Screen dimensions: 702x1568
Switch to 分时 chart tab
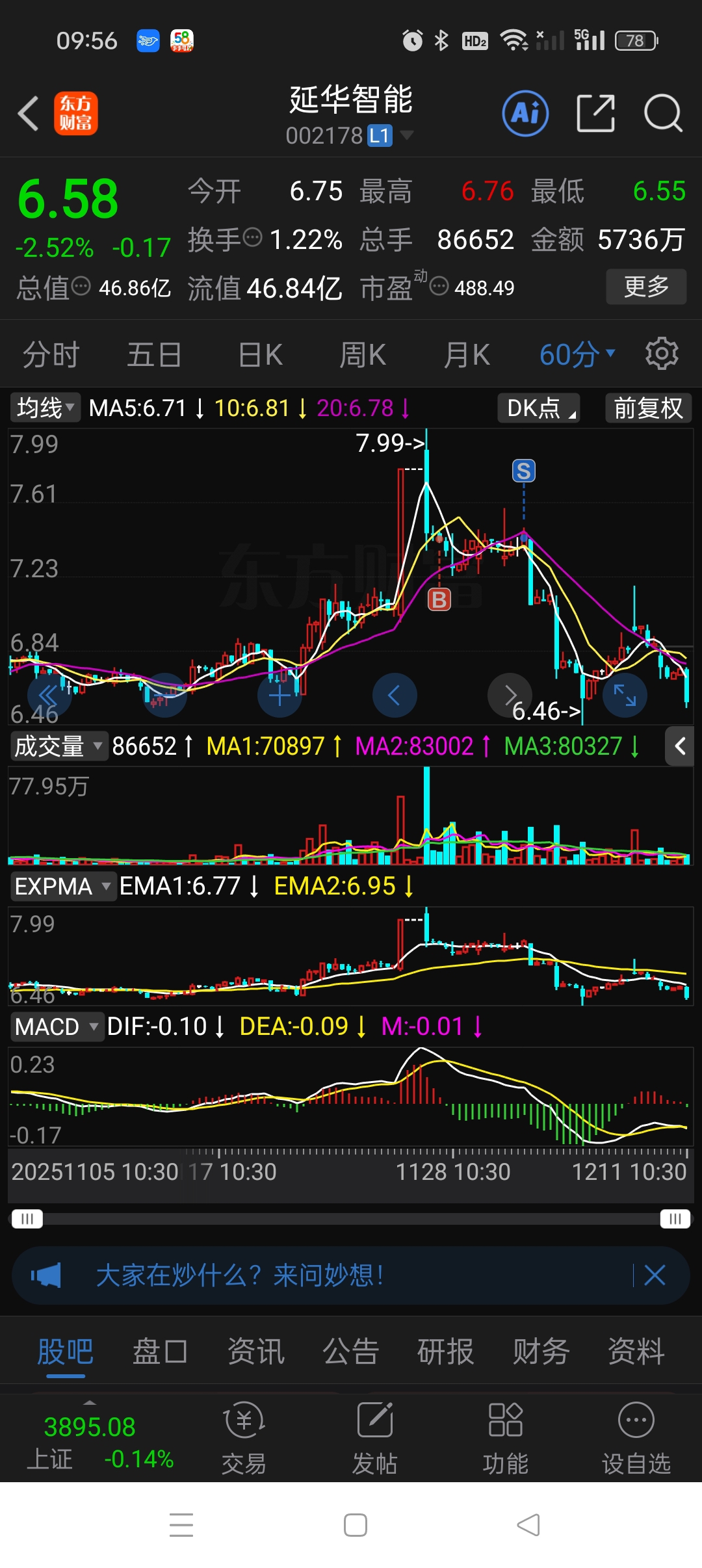[x=51, y=355]
